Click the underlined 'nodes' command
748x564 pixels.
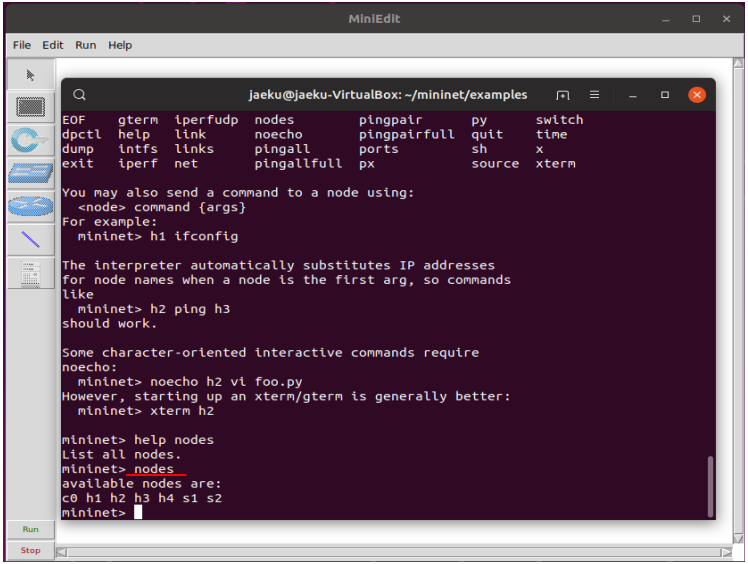(154, 470)
